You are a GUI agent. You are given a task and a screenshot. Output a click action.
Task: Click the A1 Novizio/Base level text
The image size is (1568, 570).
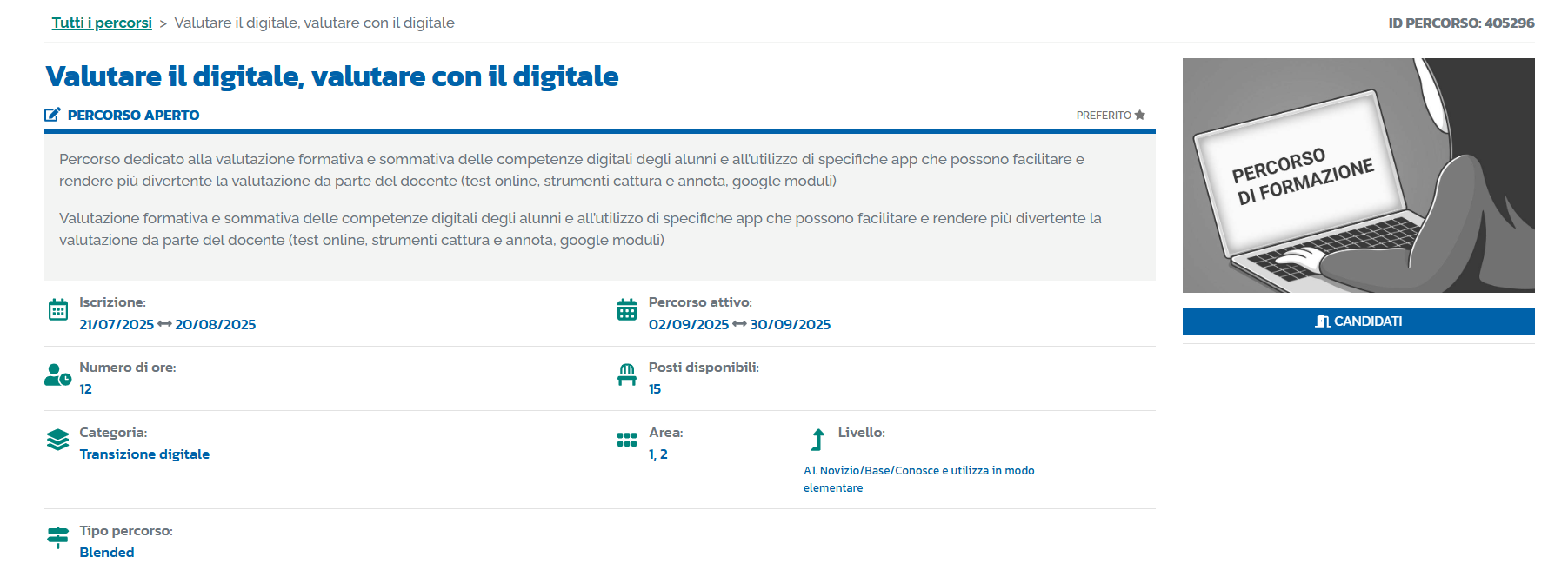tap(919, 479)
